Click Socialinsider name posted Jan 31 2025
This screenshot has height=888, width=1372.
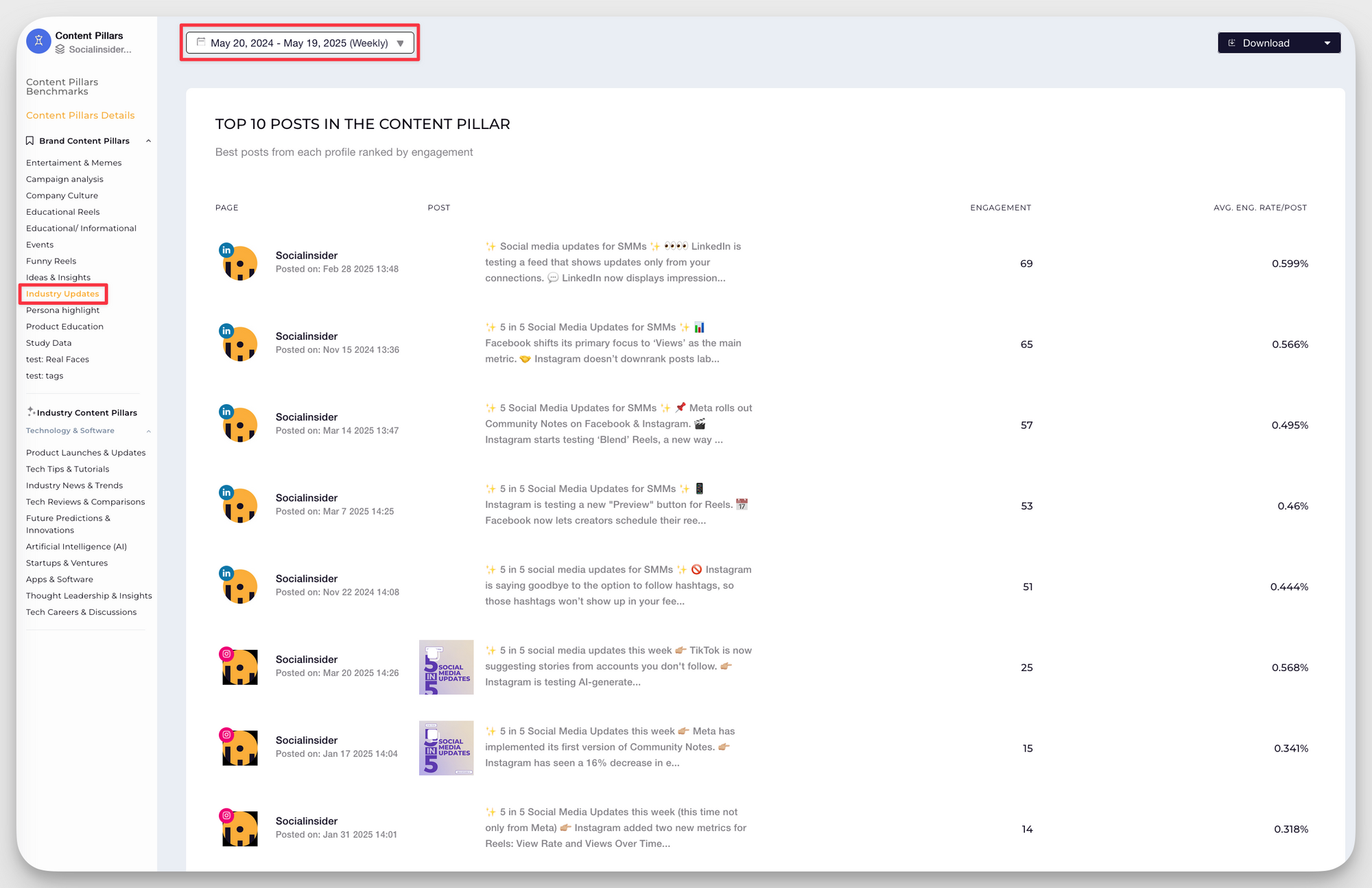pyautogui.click(x=307, y=821)
